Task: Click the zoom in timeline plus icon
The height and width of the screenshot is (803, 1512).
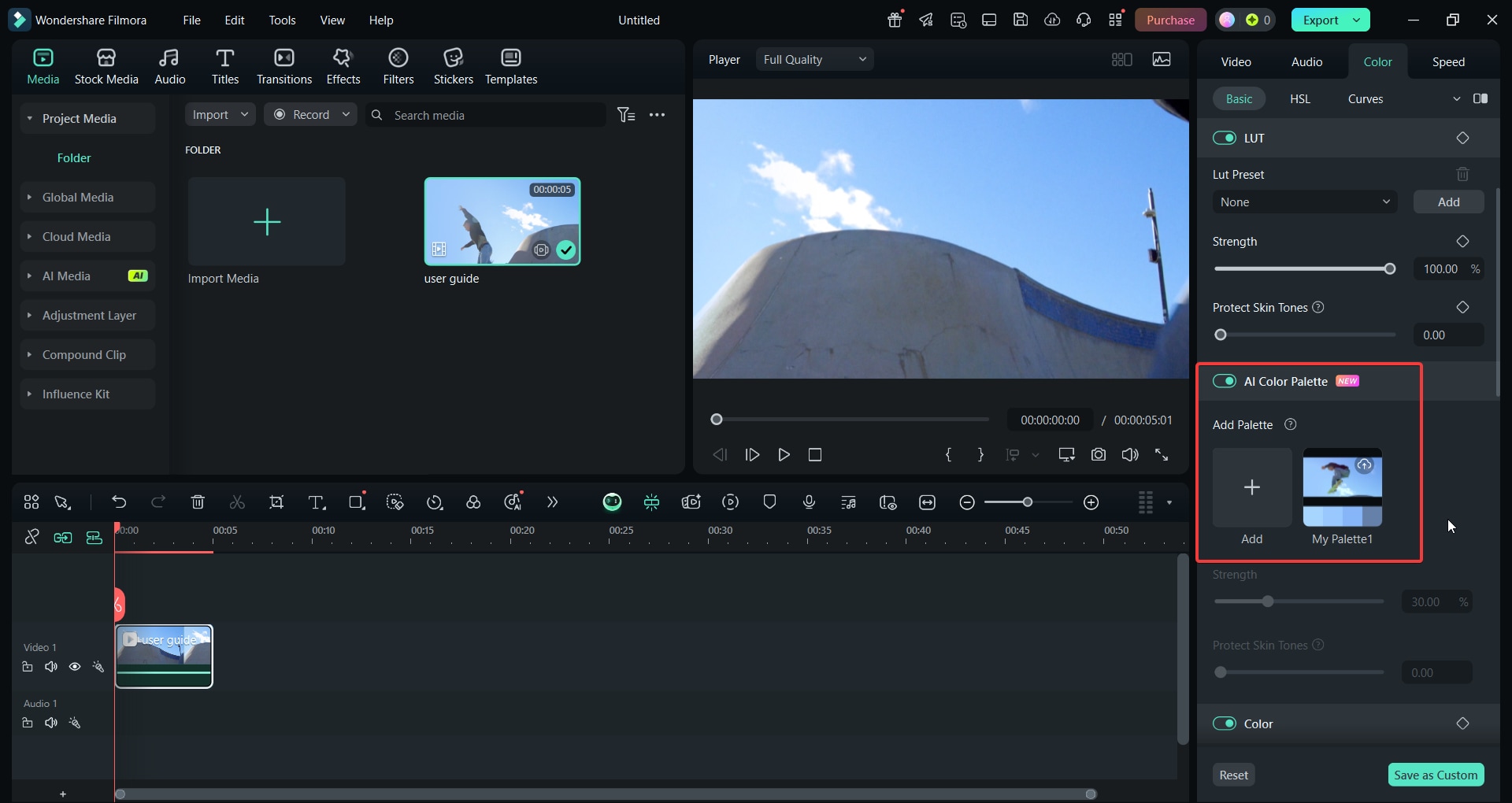Action: (1091, 502)
